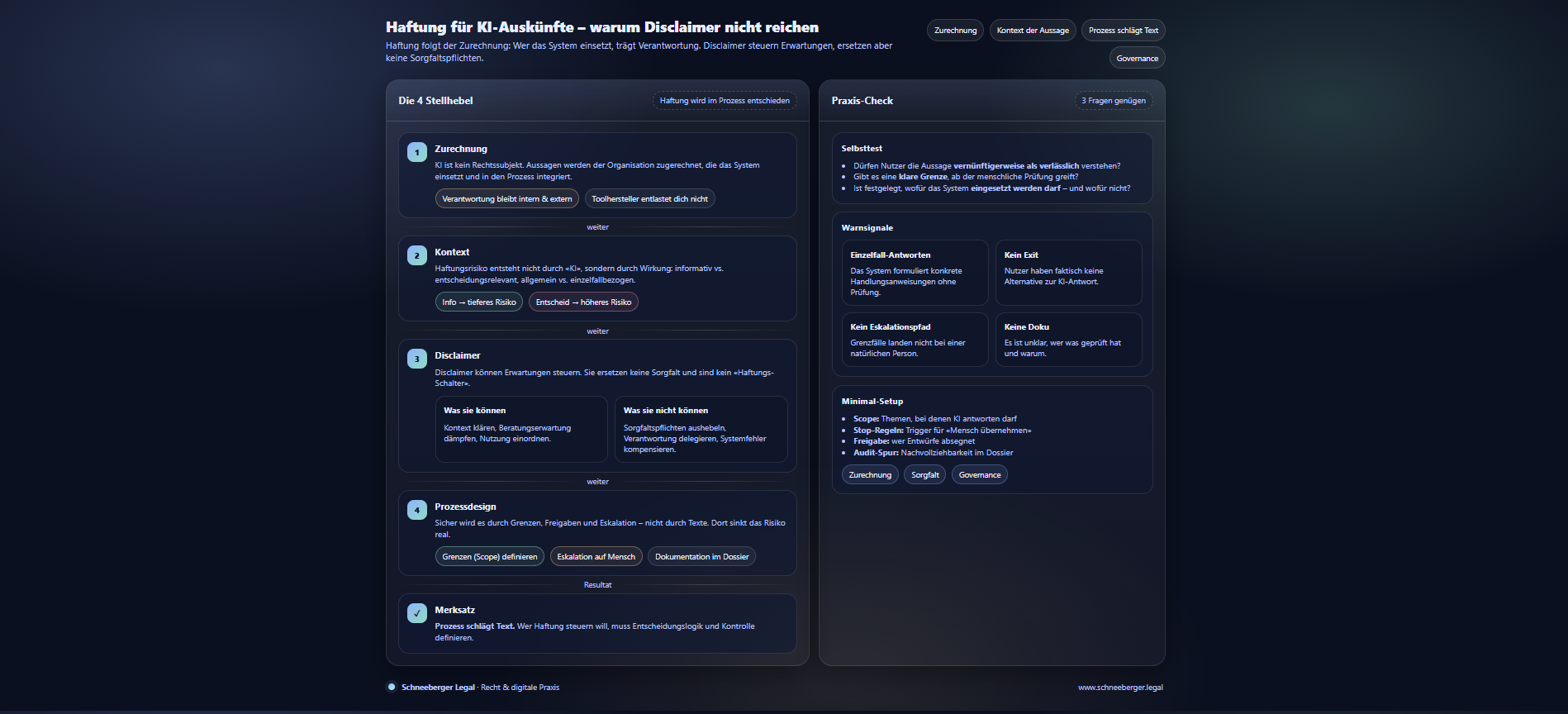Click the "Entscheid → höheres Risiko" chip
This screenshot has height=714, width=1568.
[583, 302]
